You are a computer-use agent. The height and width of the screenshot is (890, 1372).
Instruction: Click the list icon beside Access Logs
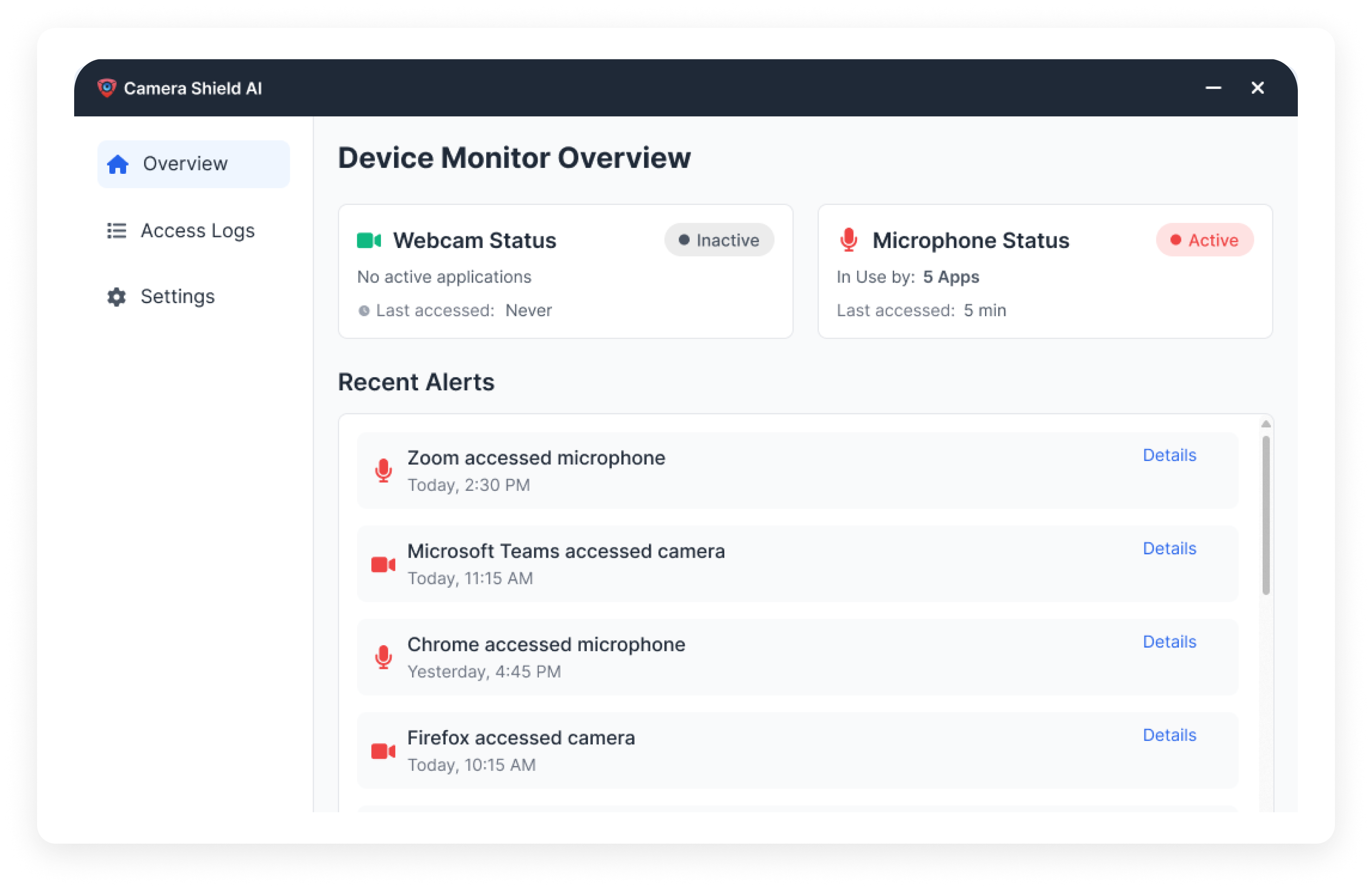[116, 230]
